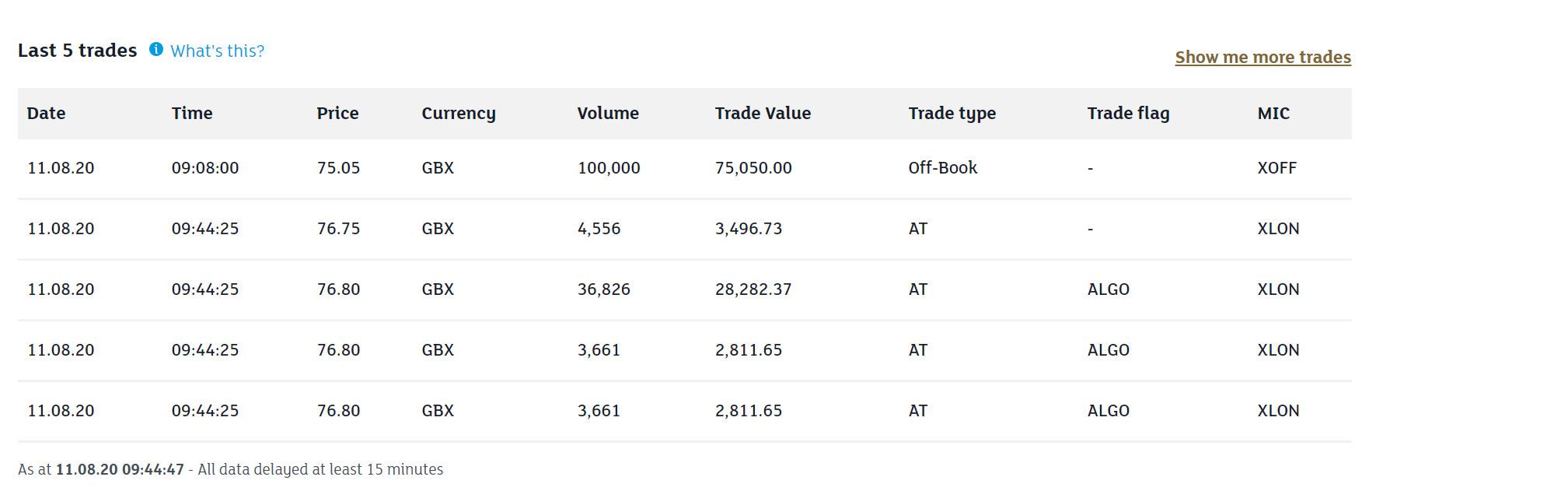Click the Price column header
Viewport: 1568px width, 491px height.
point(337,114)
